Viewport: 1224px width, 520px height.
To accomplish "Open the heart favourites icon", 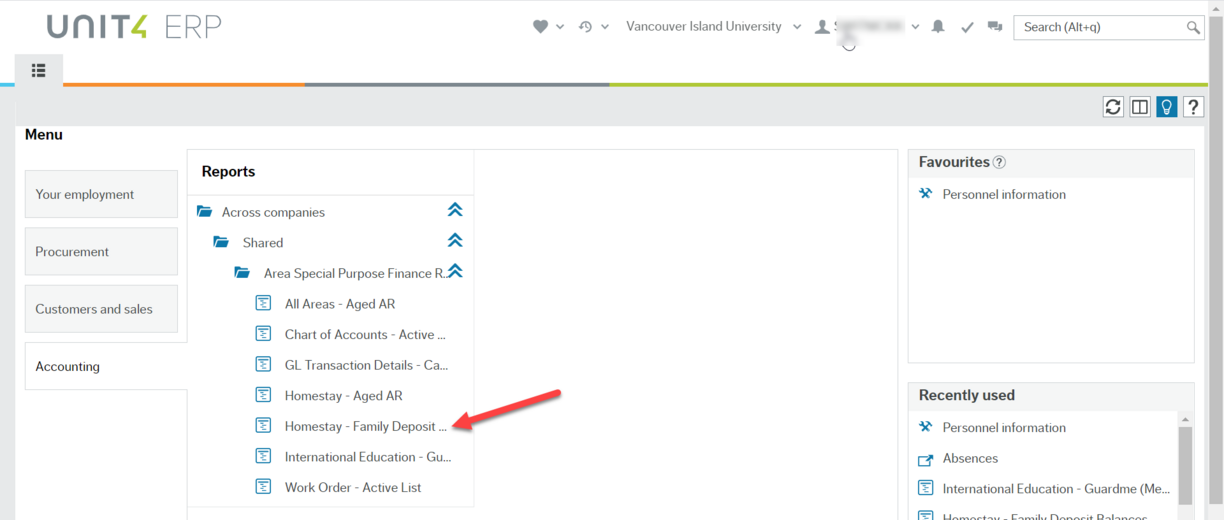I will click(541, 27).
